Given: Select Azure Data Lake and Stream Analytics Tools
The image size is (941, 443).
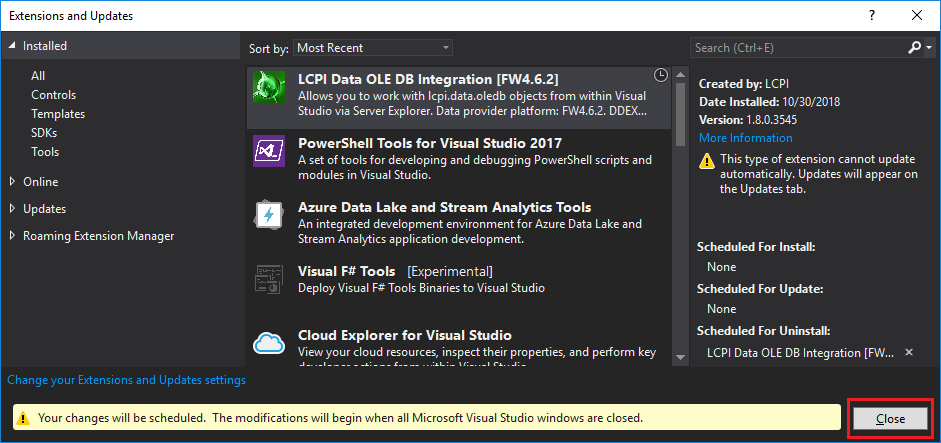Looking at the screenshot, I should (x=445, y=207).
